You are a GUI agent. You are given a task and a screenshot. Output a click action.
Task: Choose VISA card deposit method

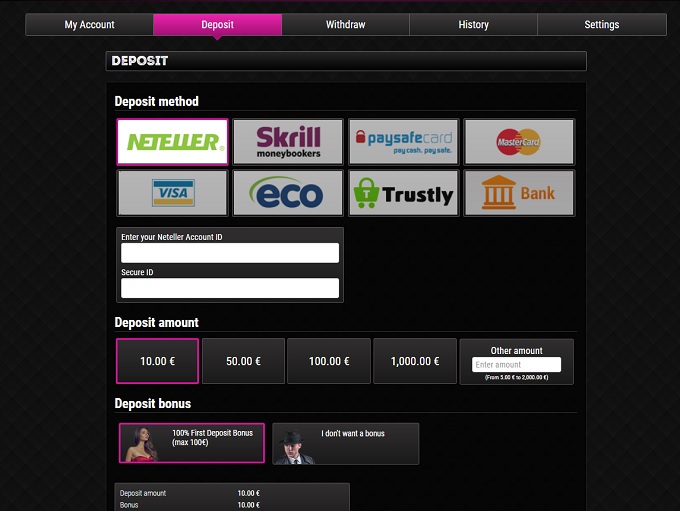tap(172, 193)
